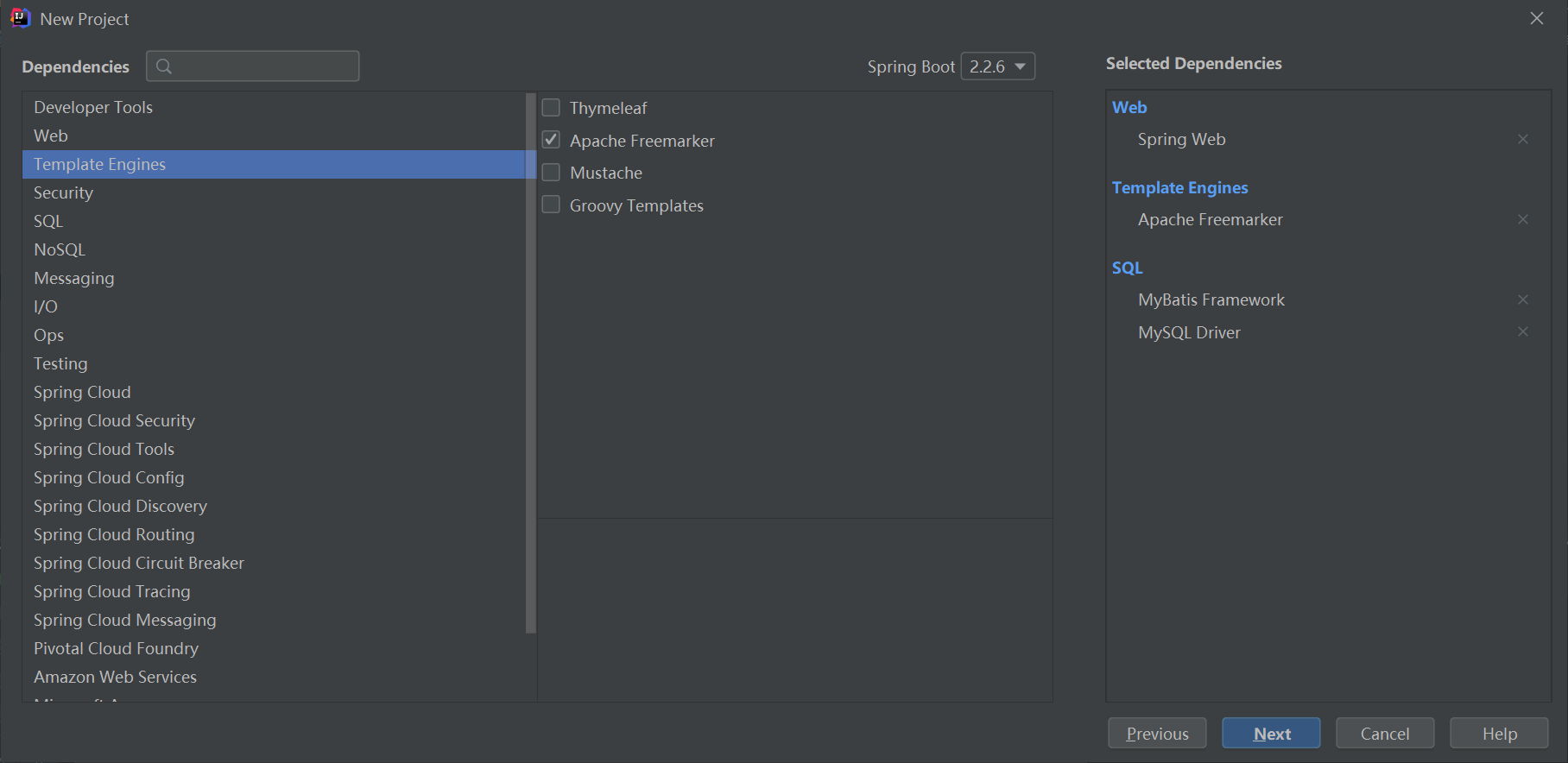Click the Cancel button
The width and height of the screenshot is (1568, 763).
1385,733
